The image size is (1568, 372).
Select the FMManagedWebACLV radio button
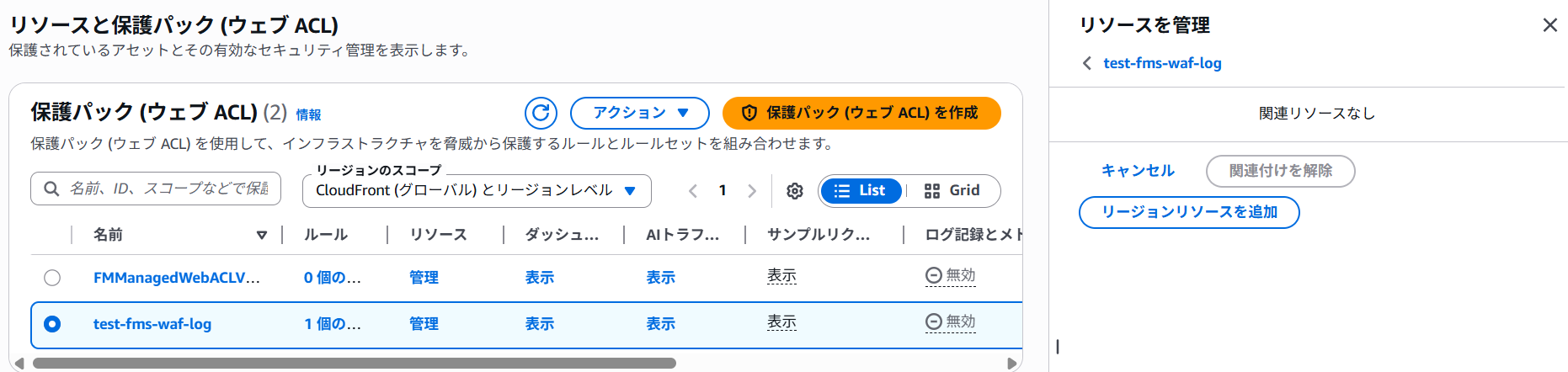point(52,278)
